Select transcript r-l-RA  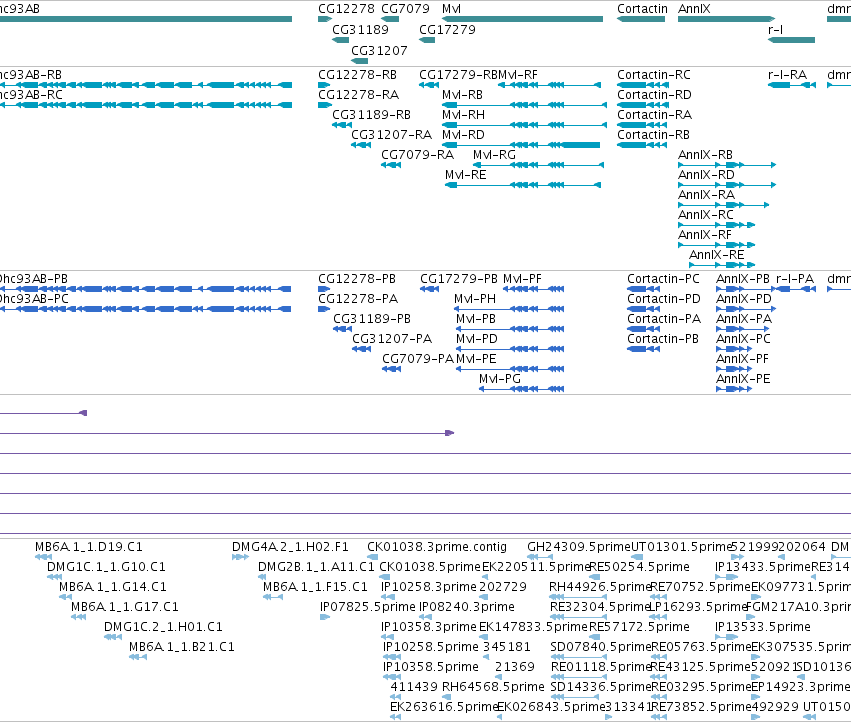click(x=792, y=85)
